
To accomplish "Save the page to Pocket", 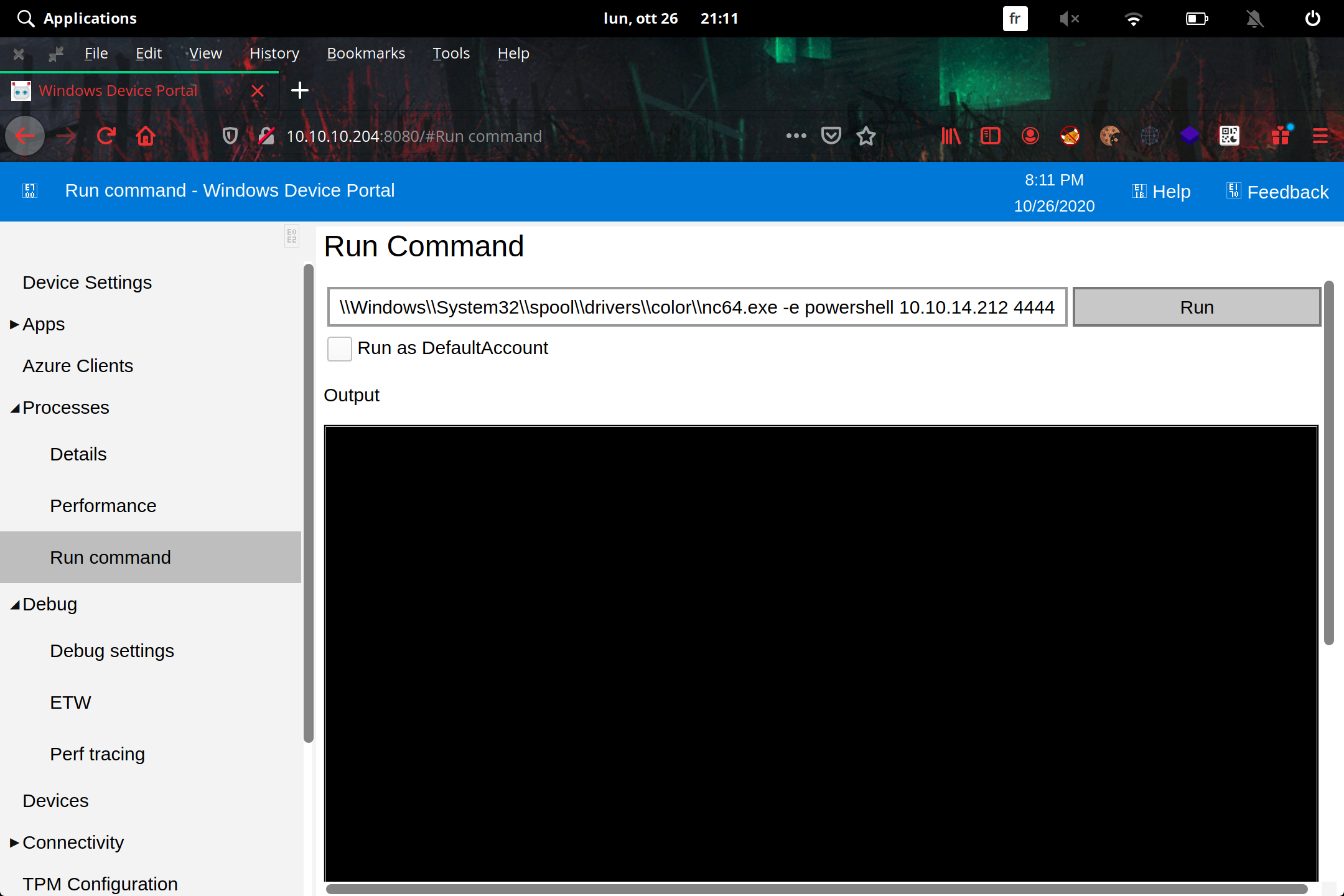I will point(831,136).
